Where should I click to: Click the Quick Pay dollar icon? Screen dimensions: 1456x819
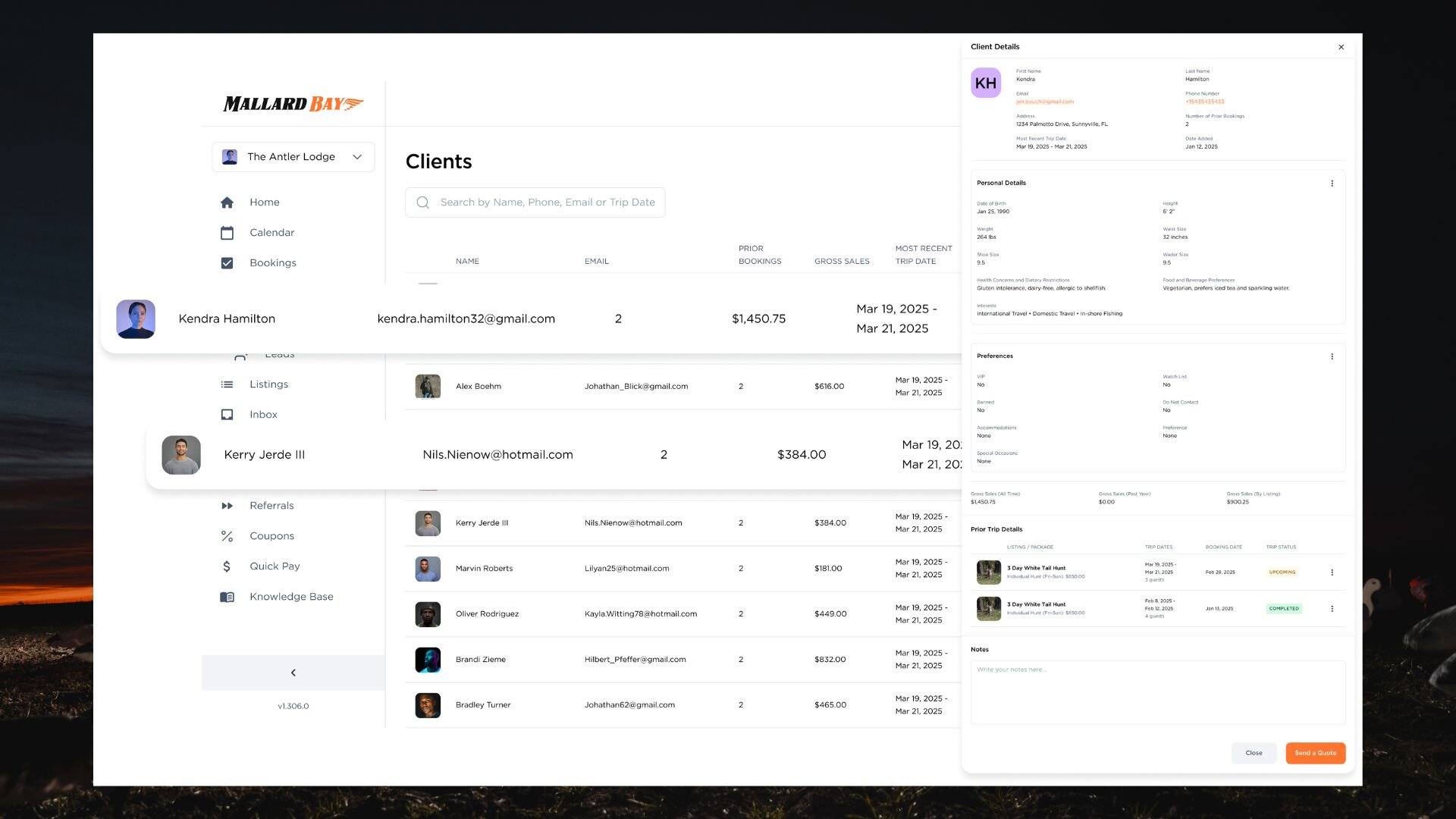(x=227, y=566)
